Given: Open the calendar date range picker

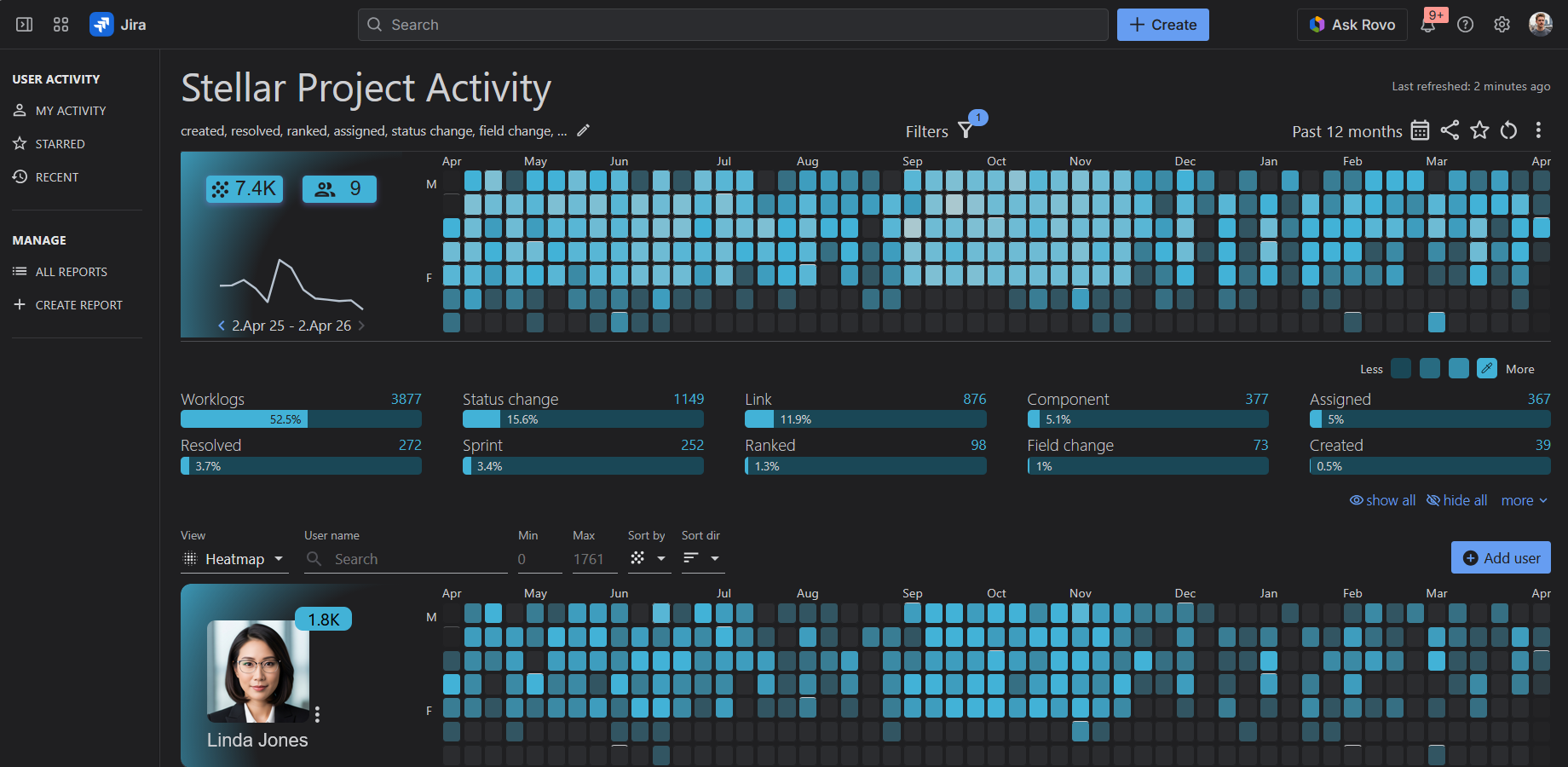Looking at the screenshot, I should coord(1419,130).
